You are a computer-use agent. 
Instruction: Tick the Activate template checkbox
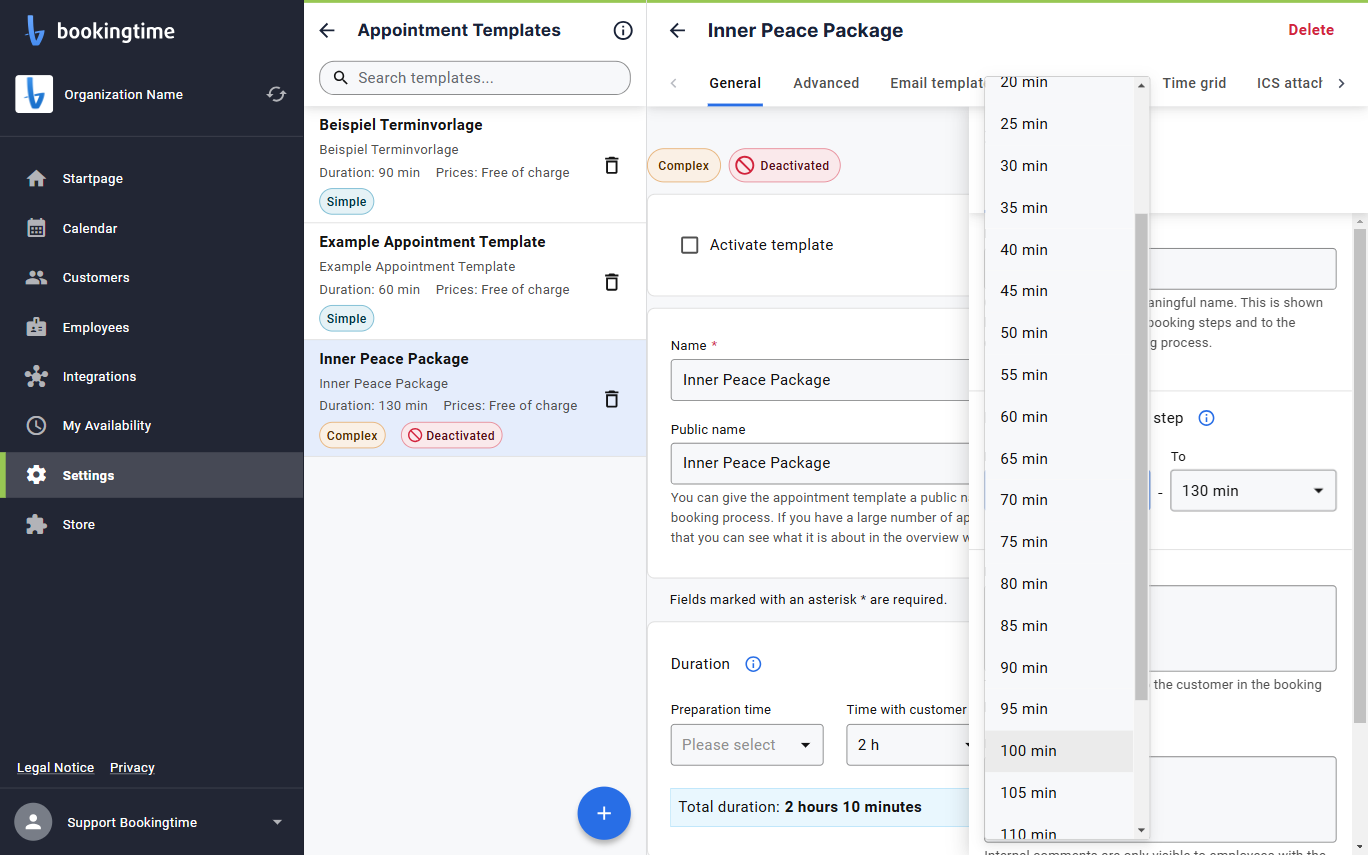click(x=689, y=245)
